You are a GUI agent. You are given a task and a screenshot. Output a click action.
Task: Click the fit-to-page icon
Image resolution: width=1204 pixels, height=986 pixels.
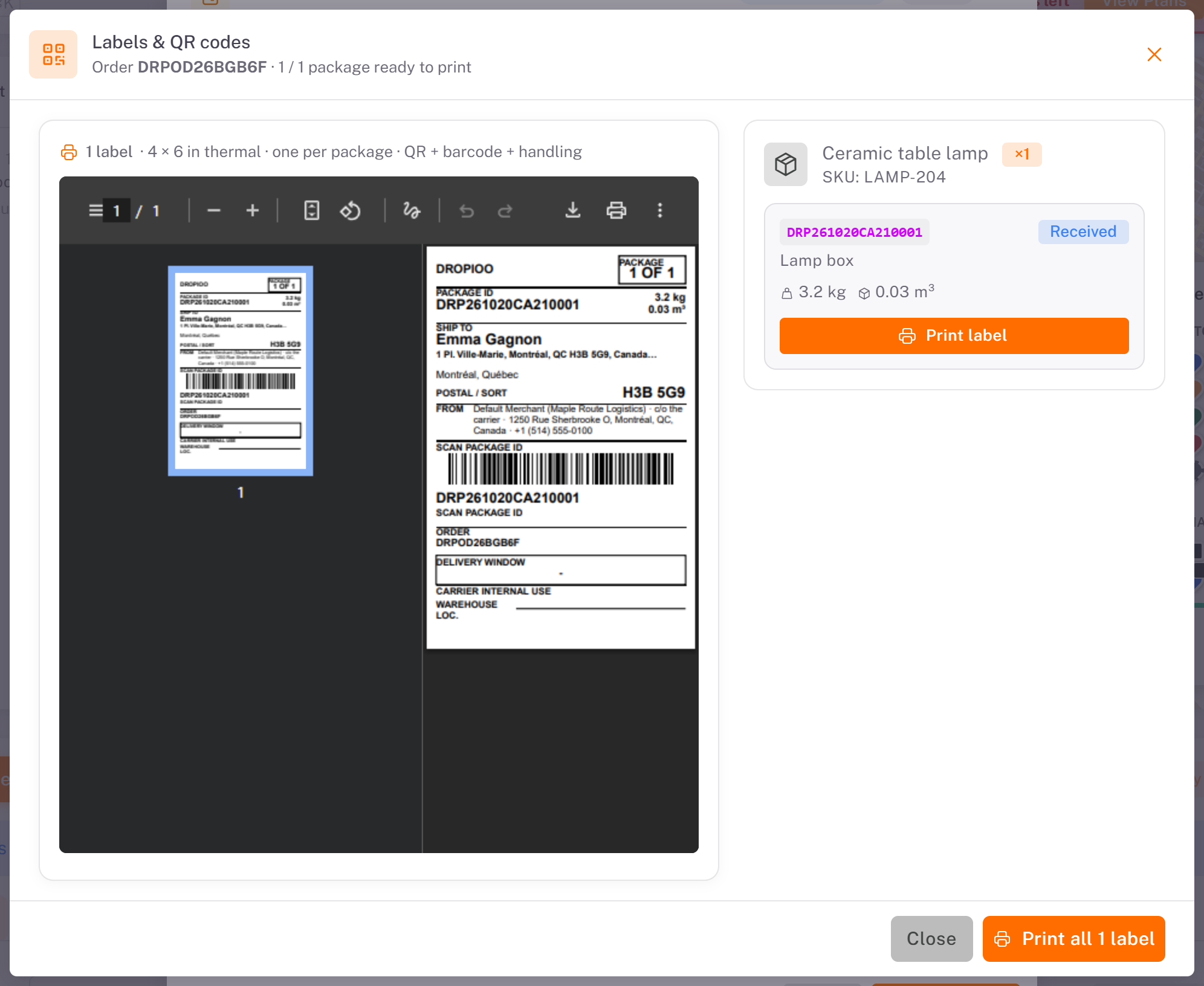(x=311, y=211)
